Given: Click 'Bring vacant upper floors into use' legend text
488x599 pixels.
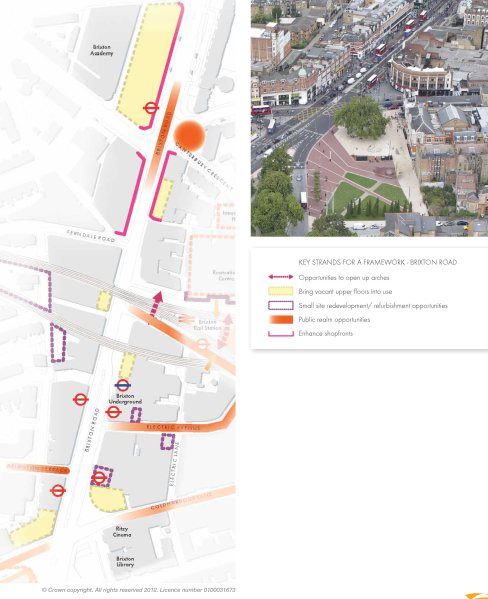Looking at the screenshot, I should click(345, 291).
